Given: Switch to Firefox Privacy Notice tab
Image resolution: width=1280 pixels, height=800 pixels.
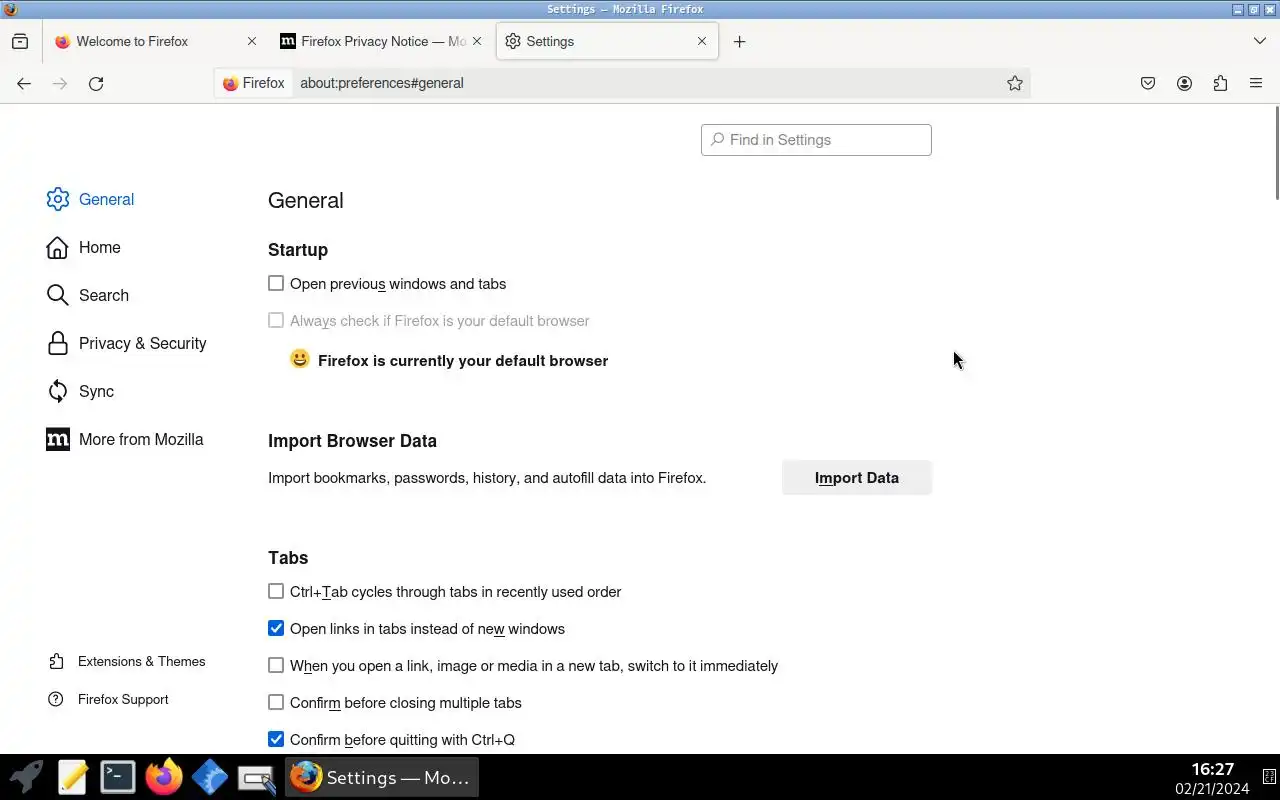Looking at the screenshot, I should click(382, 41).
